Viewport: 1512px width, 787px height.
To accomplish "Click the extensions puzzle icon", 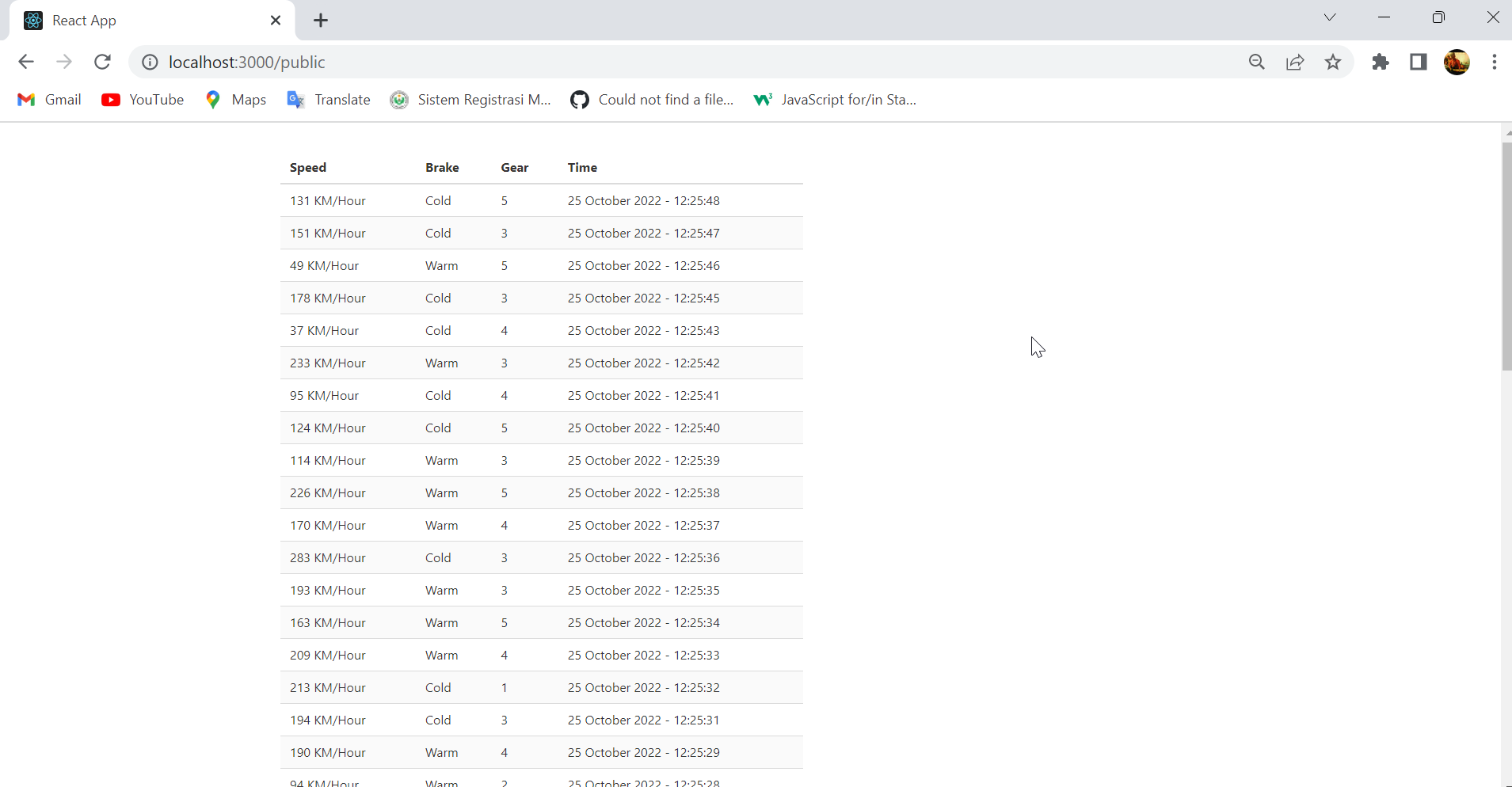I will point(1381,62).
